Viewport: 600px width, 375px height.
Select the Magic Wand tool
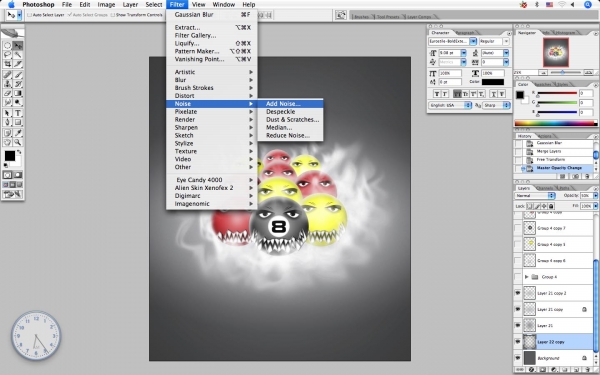pos(18,55)
